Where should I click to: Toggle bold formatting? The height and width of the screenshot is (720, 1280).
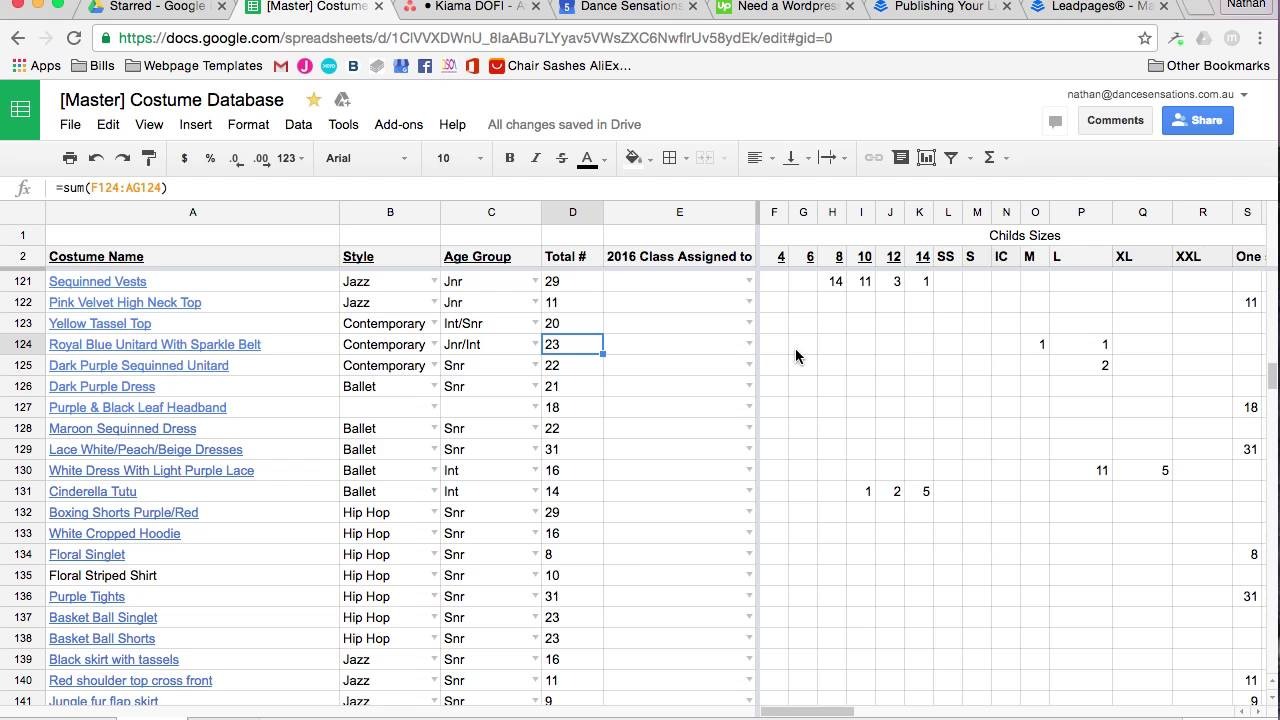(x=510, y=157)
